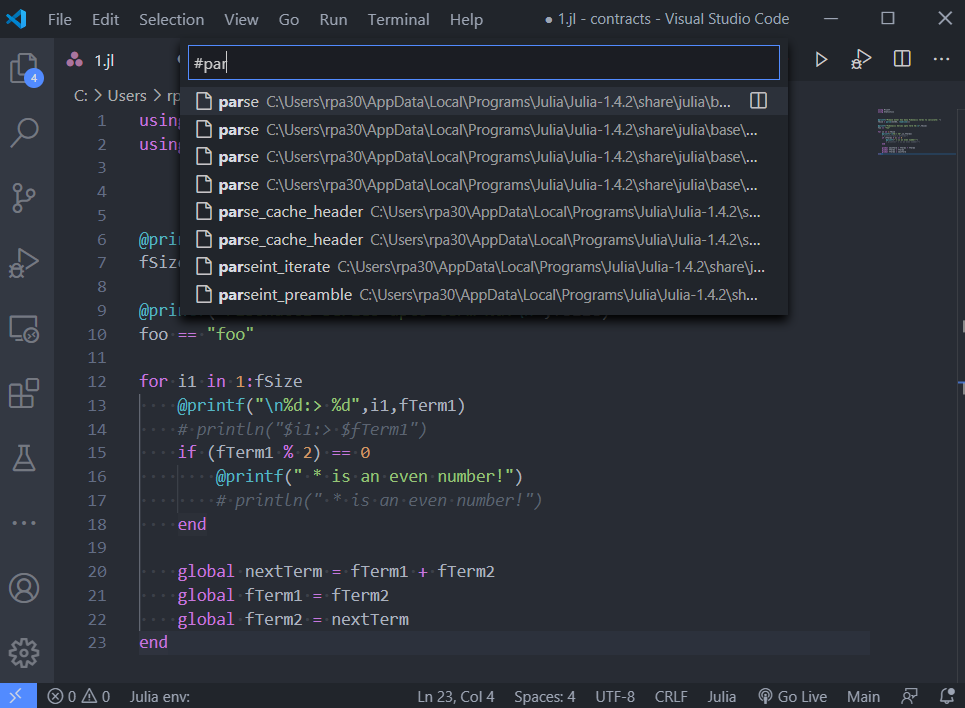Click the Run file play button
965x708 pixels.
(x=821, y=60)
